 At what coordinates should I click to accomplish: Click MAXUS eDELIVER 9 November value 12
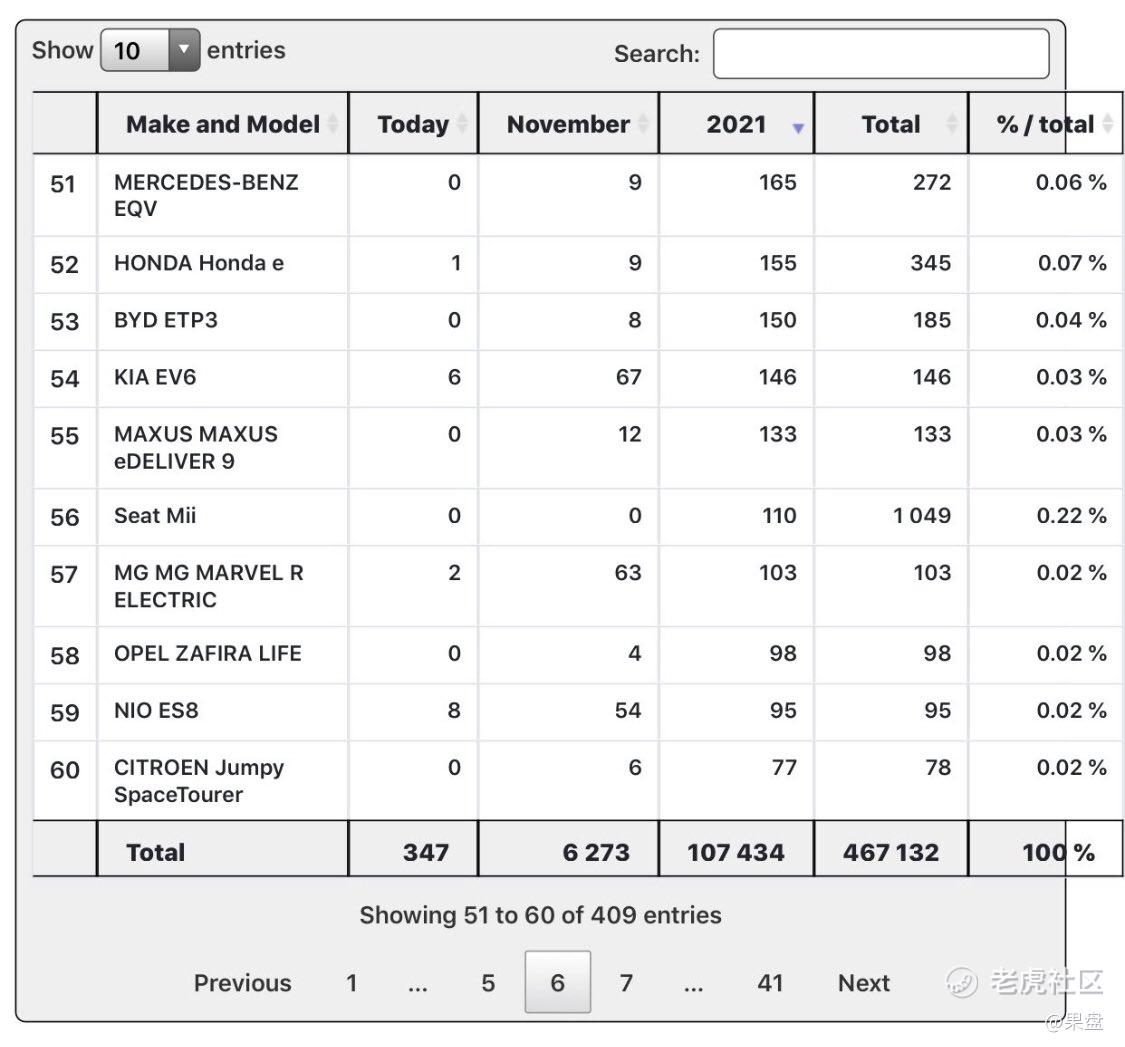[x=629, y=434]
